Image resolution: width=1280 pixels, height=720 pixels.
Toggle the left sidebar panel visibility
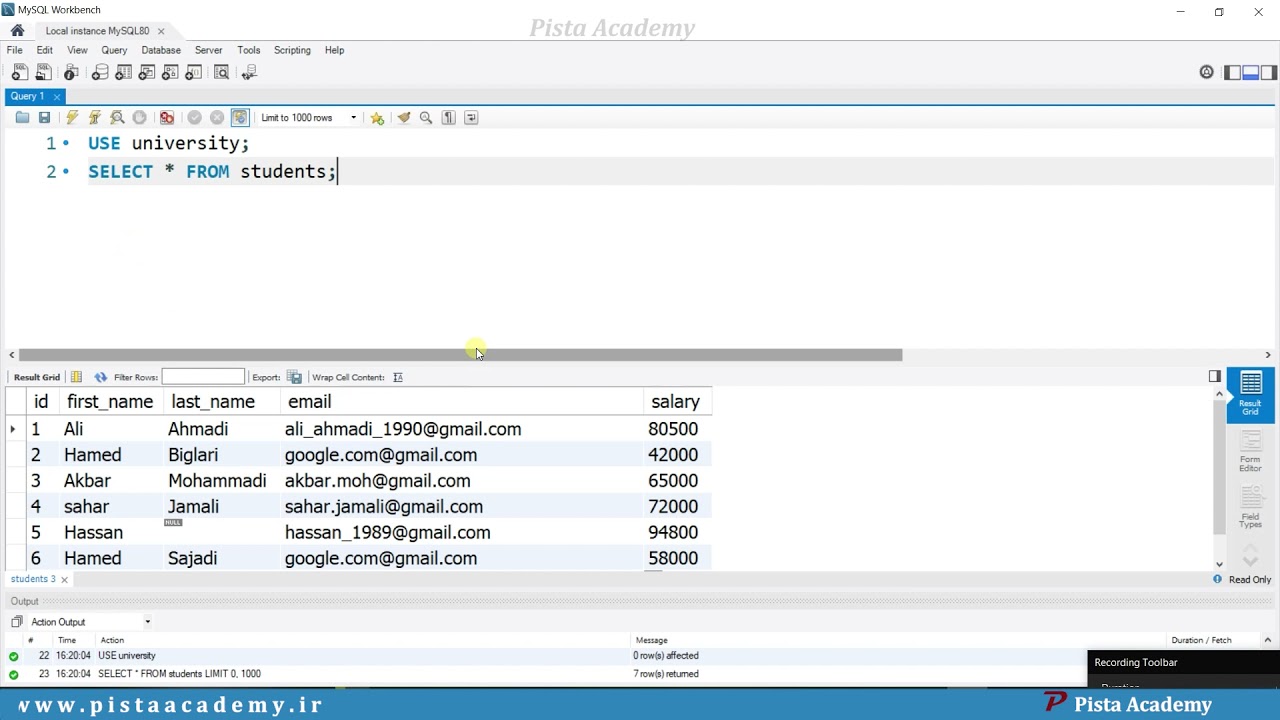1232,72
